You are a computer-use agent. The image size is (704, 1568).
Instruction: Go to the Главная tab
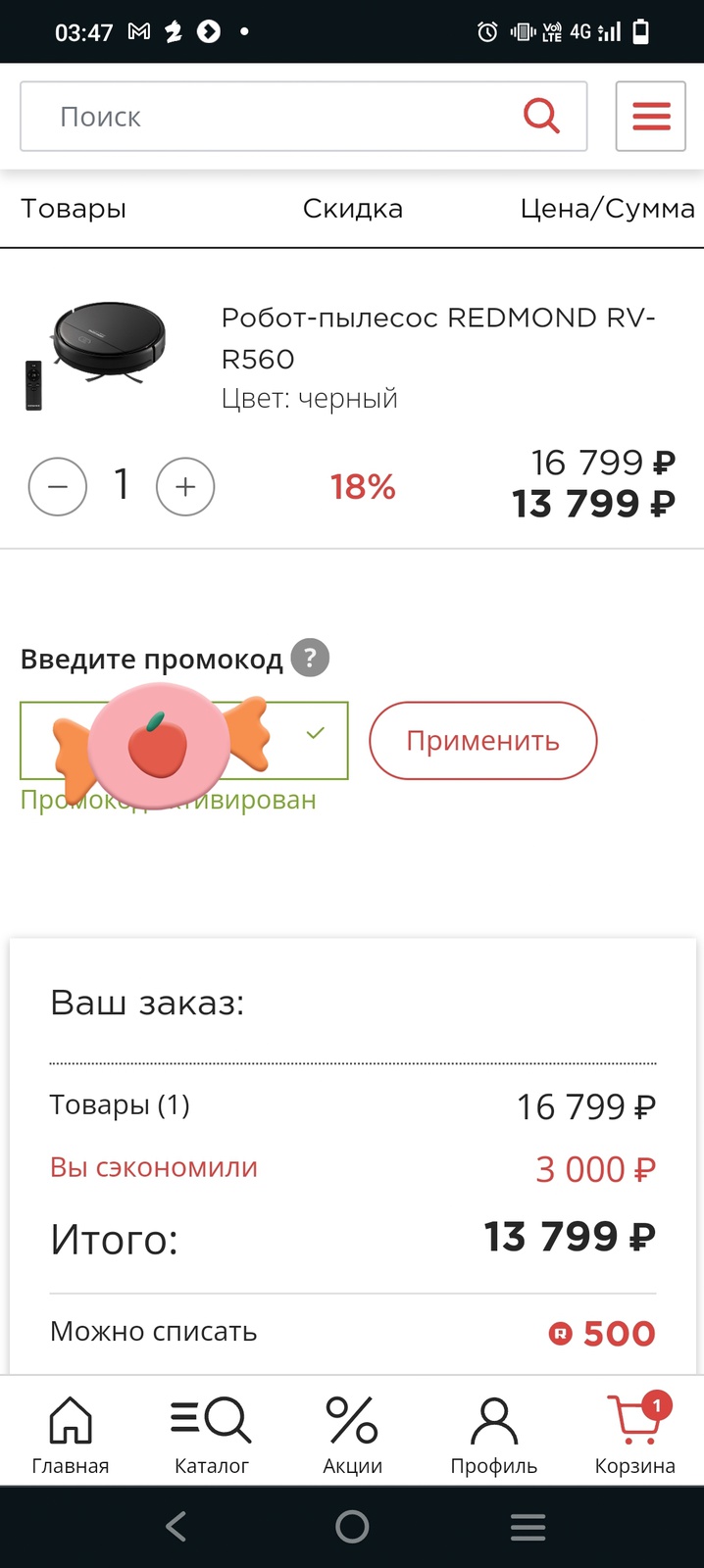(x=71, y=1434)
